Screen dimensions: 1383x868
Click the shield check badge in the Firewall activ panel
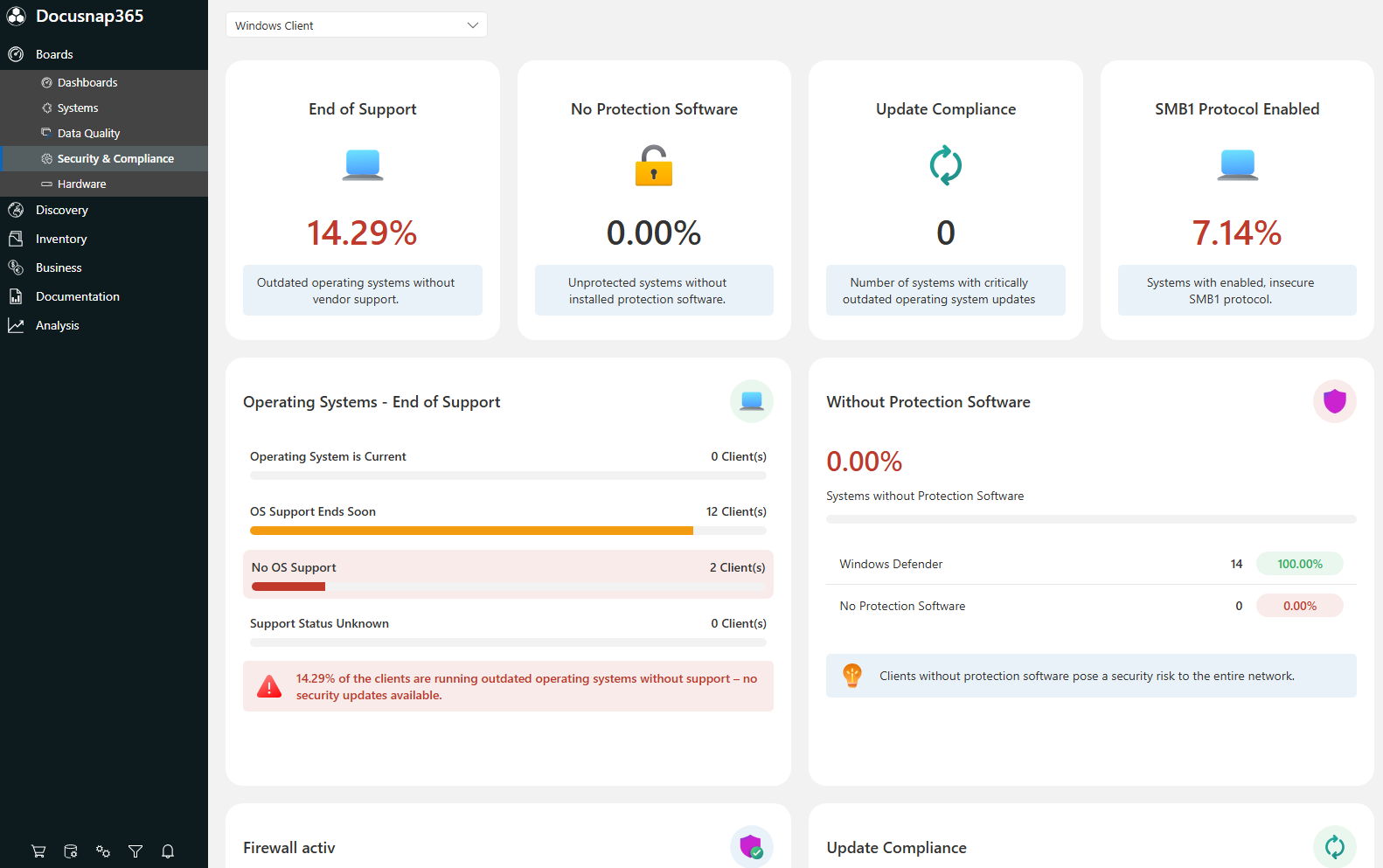tap(752, 846)
